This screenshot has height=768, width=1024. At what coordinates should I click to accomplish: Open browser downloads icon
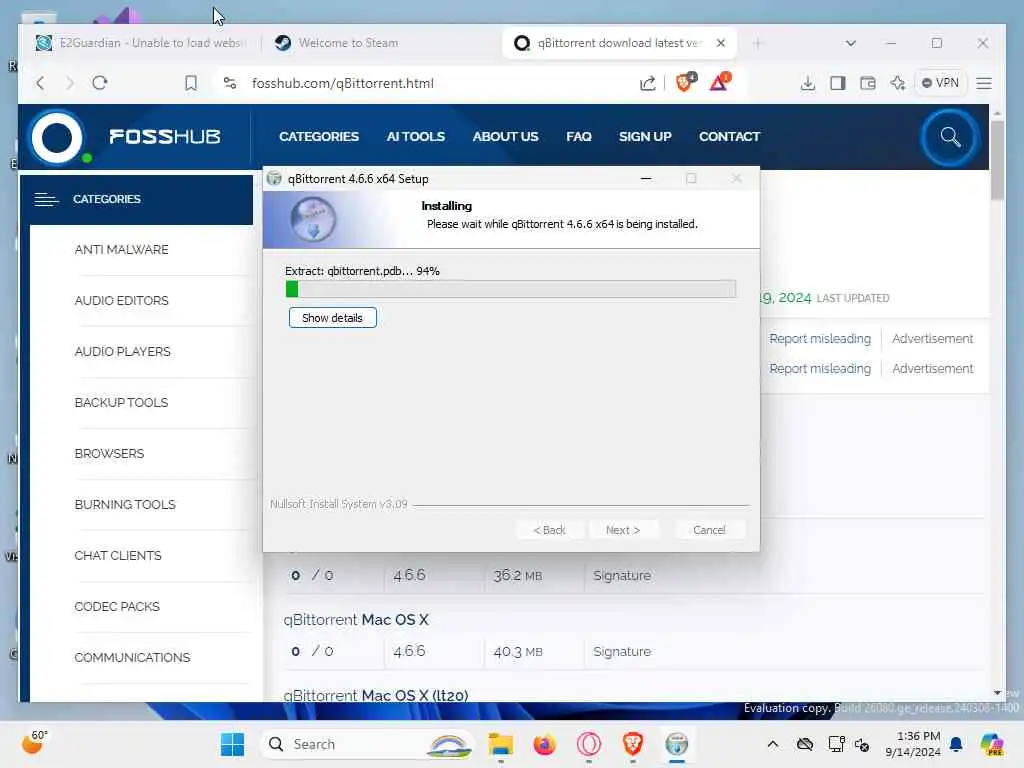tap(808, 83)
